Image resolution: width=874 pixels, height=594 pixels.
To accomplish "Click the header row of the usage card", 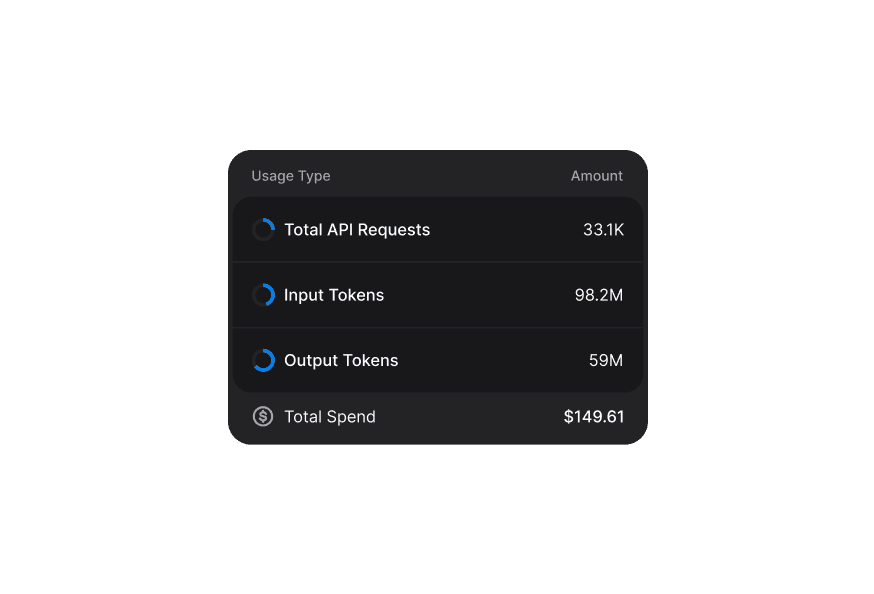I will (440, 176).
